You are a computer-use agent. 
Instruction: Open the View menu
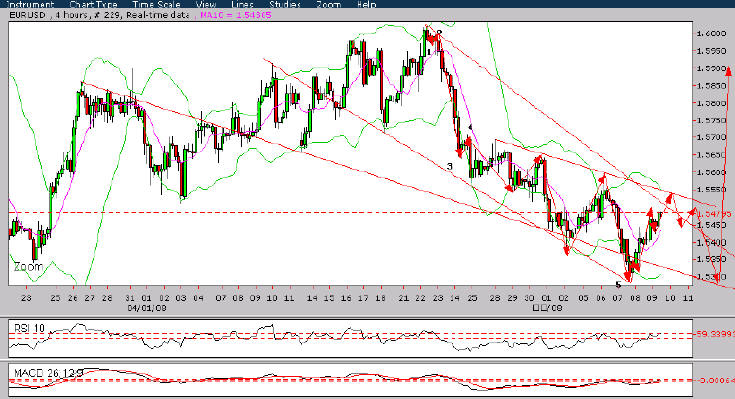tap(206, 4)
